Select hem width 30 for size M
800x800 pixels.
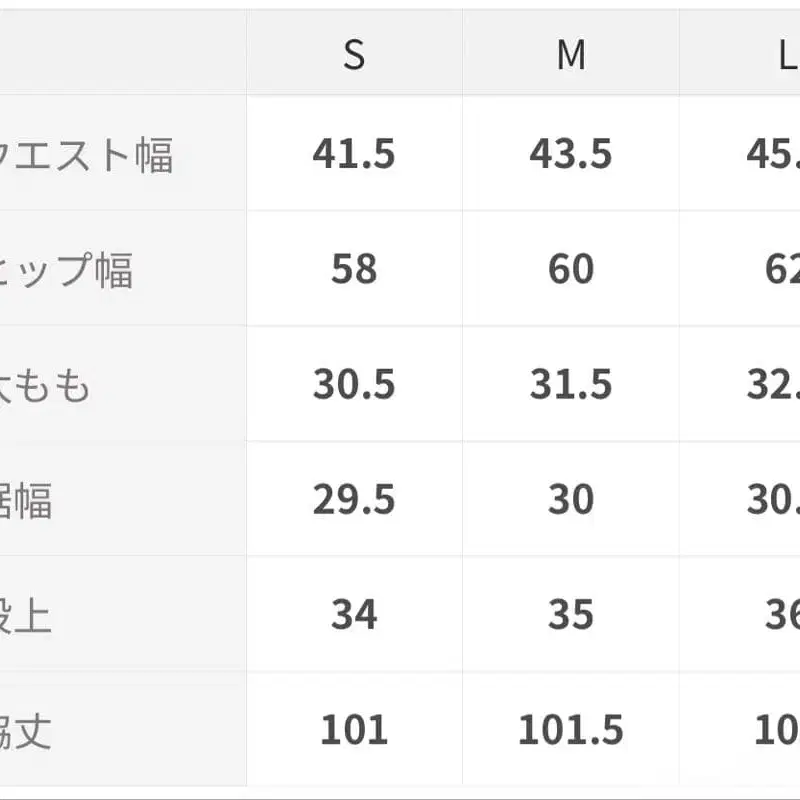571,500
